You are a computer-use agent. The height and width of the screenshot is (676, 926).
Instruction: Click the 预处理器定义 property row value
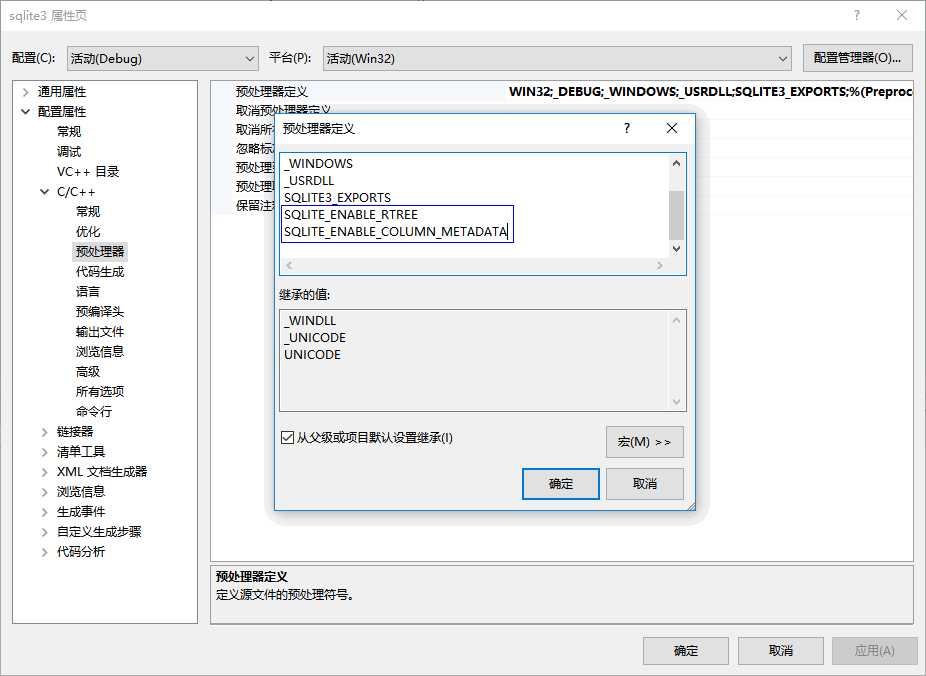[x=710, y=92]
